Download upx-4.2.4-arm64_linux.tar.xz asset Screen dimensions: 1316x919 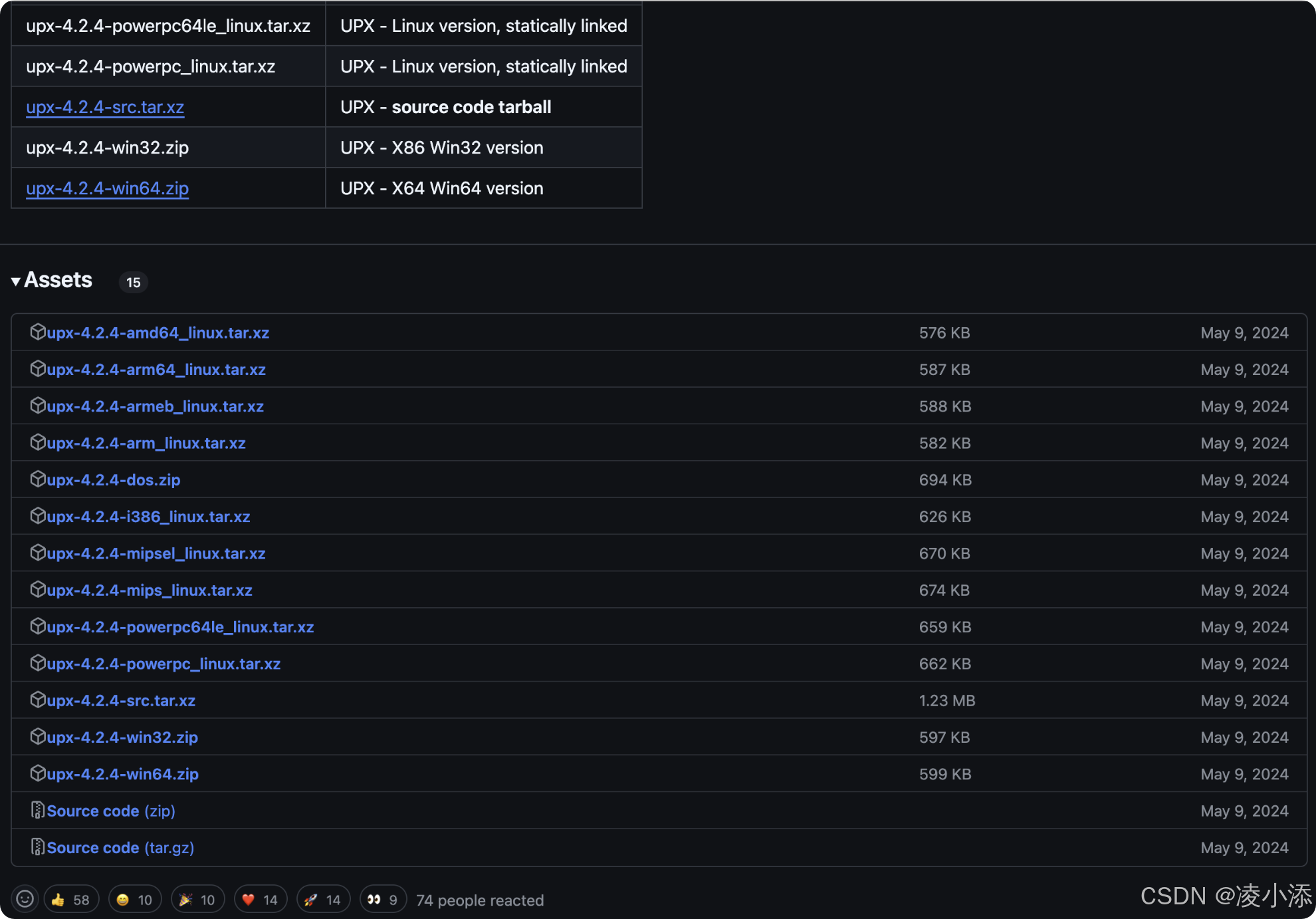[x=156, y=370]
